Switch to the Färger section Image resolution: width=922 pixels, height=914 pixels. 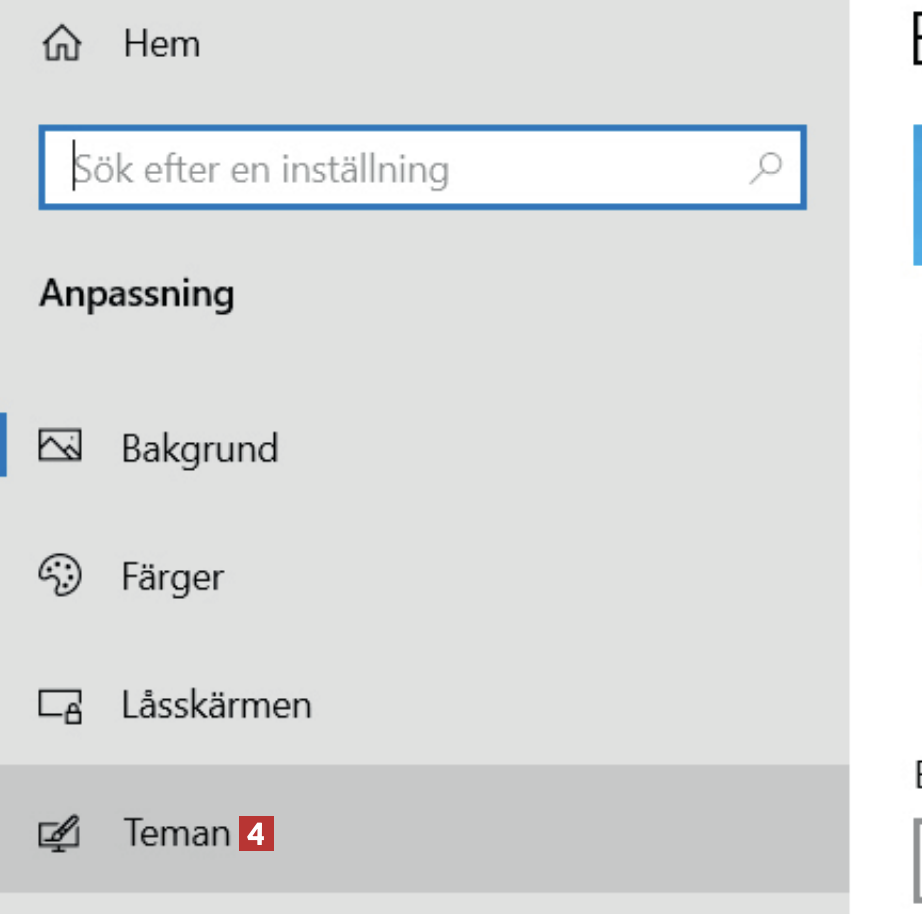[x=173, y=577]
